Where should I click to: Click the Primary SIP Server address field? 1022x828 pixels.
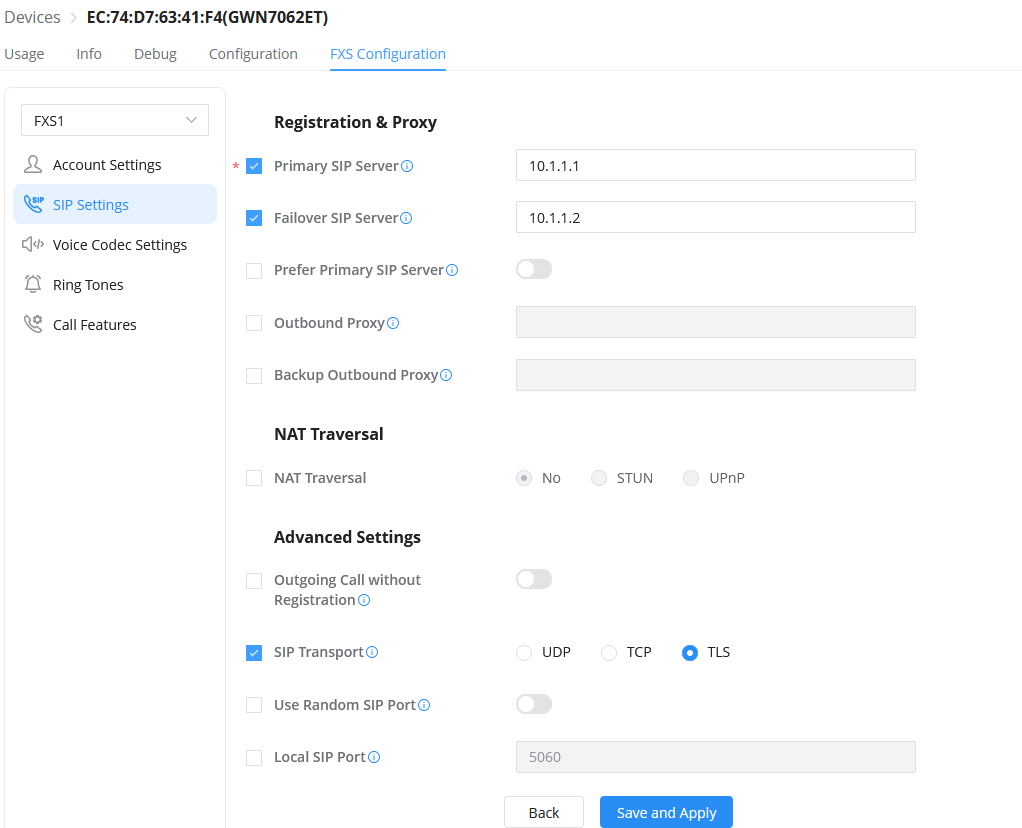click(x=716, y=165)
